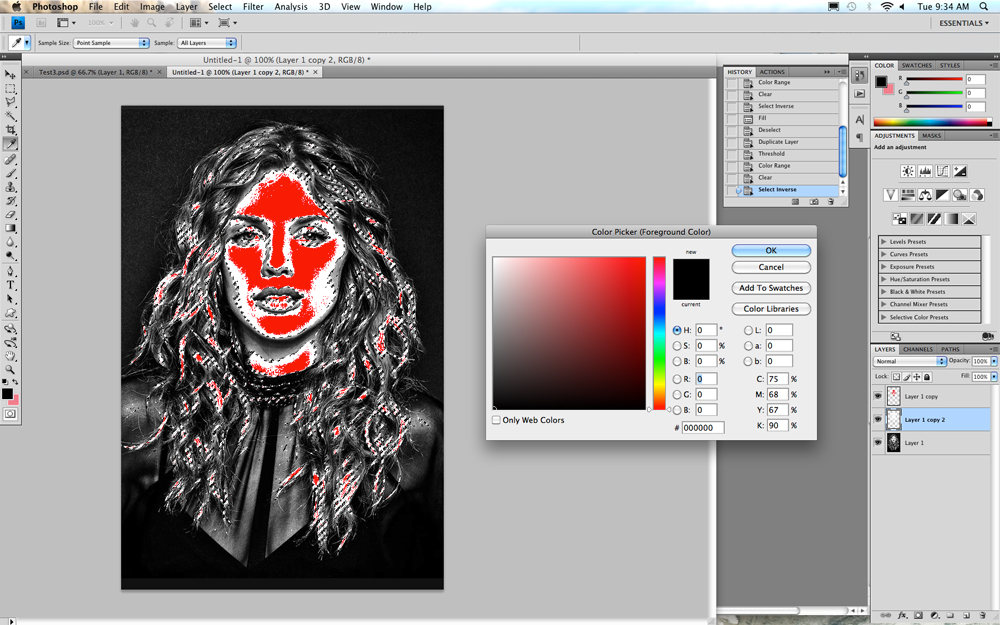This screenshot has height=625, width=1000.
Task: Open the Filter menu
Action: [253, 6]
